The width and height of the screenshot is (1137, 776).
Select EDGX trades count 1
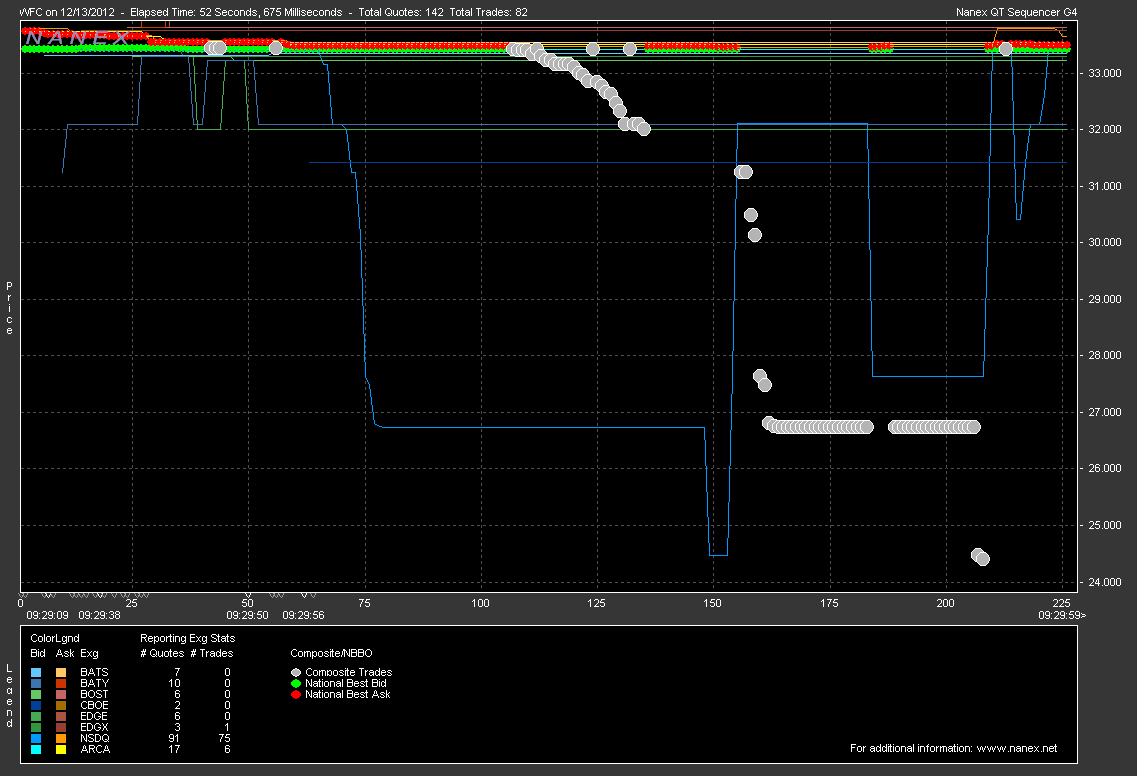point(227,727)
